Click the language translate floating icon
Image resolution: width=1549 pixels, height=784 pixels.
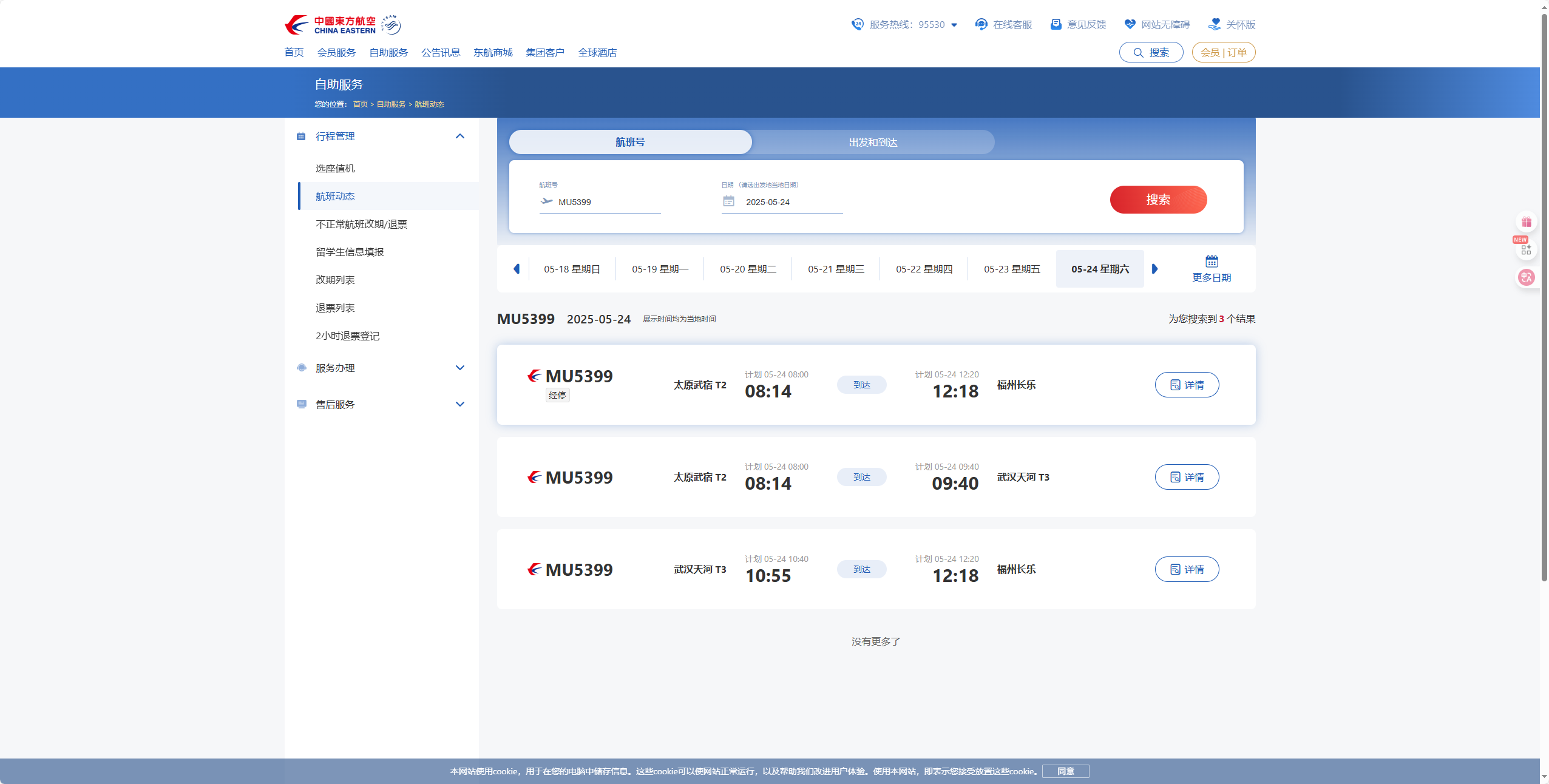tap(1526, 277)
